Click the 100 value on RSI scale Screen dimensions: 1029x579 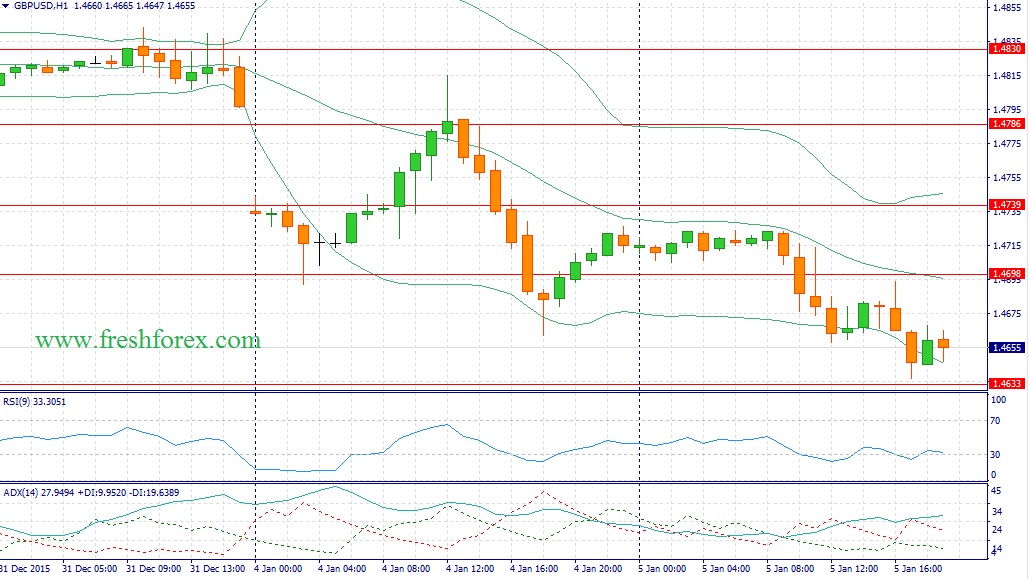coord(996,400)
